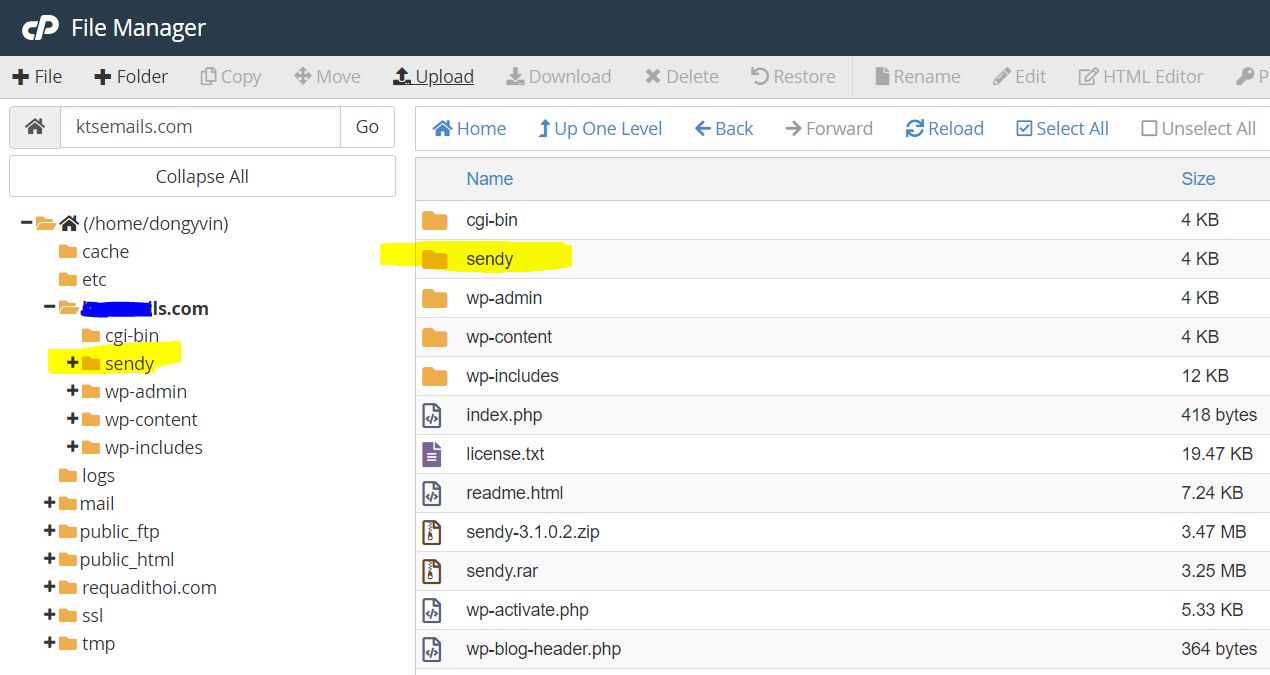
Task: Collapse the /home/dongyvin root tree node
Action: [x=26, y=223]
